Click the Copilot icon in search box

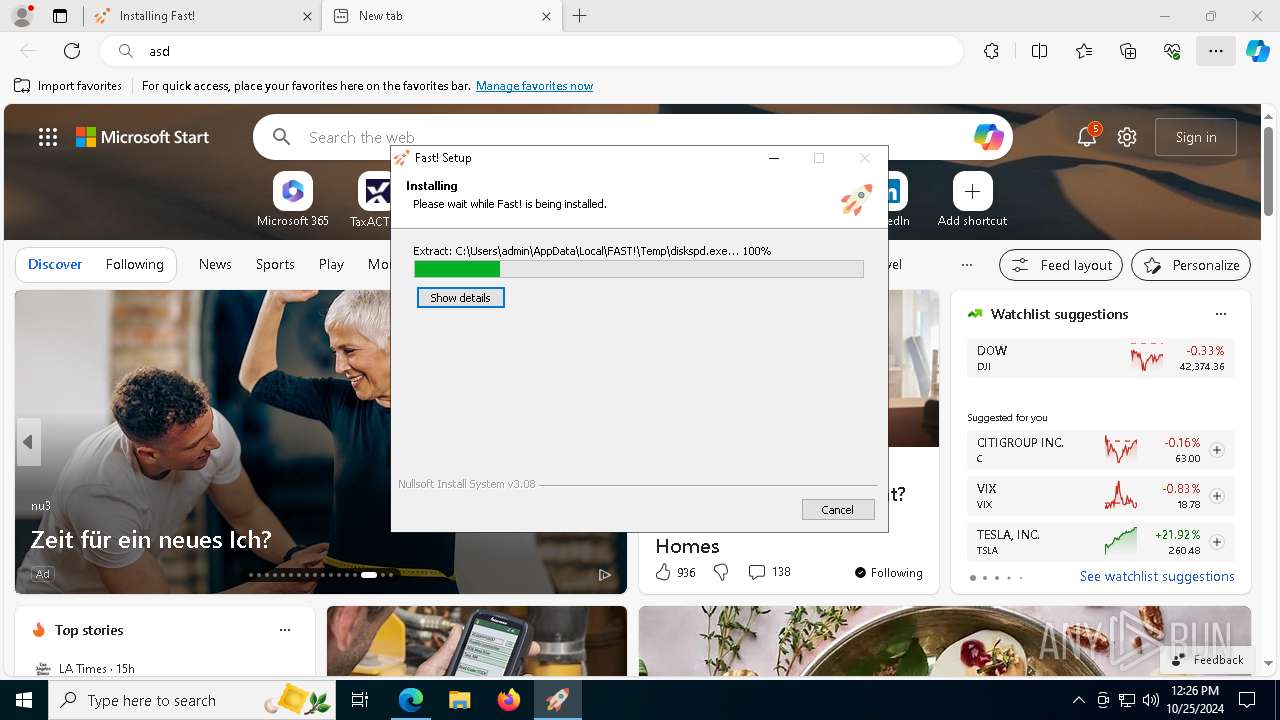[x=989, y=137]
